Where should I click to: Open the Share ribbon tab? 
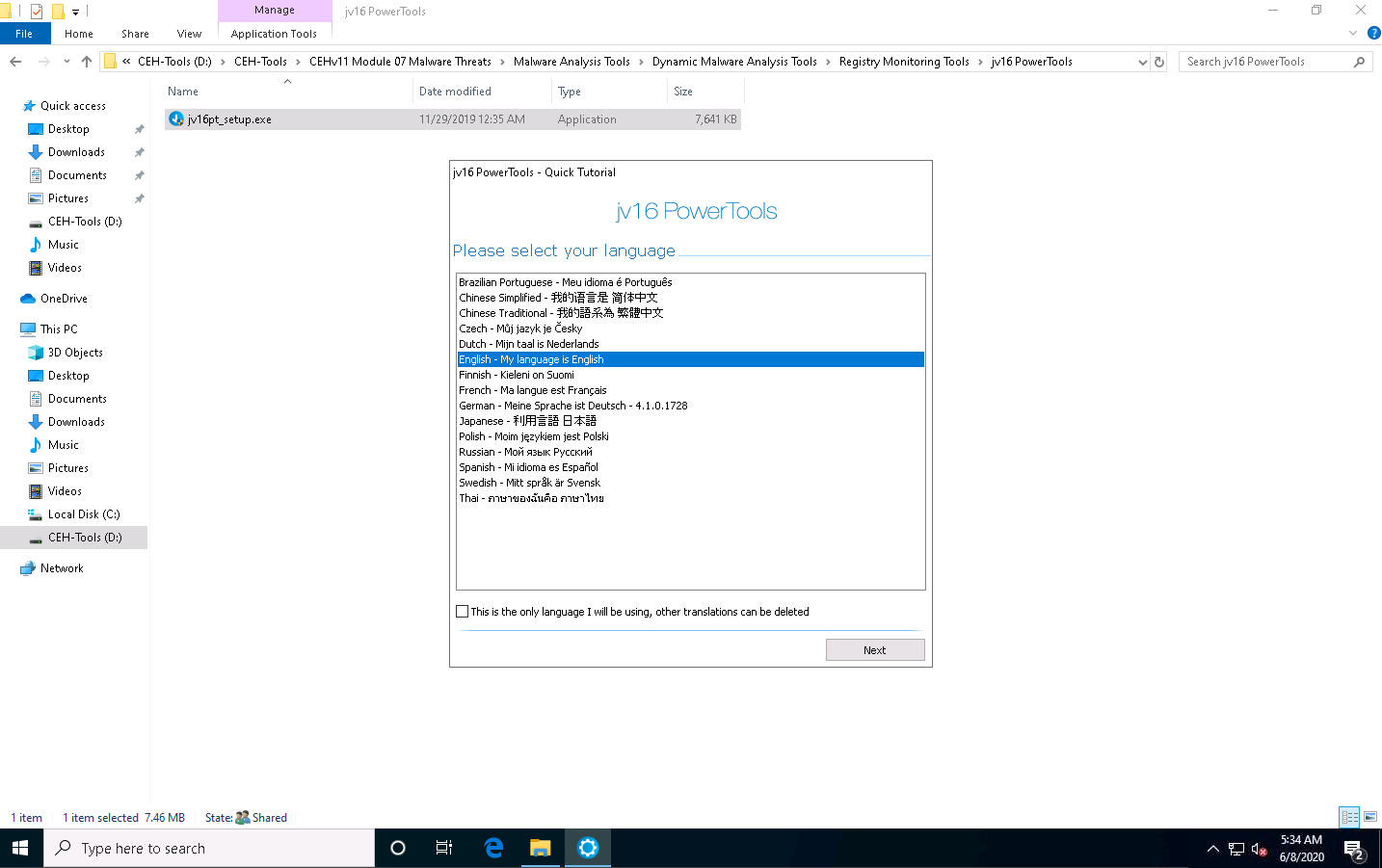point(135,34)
